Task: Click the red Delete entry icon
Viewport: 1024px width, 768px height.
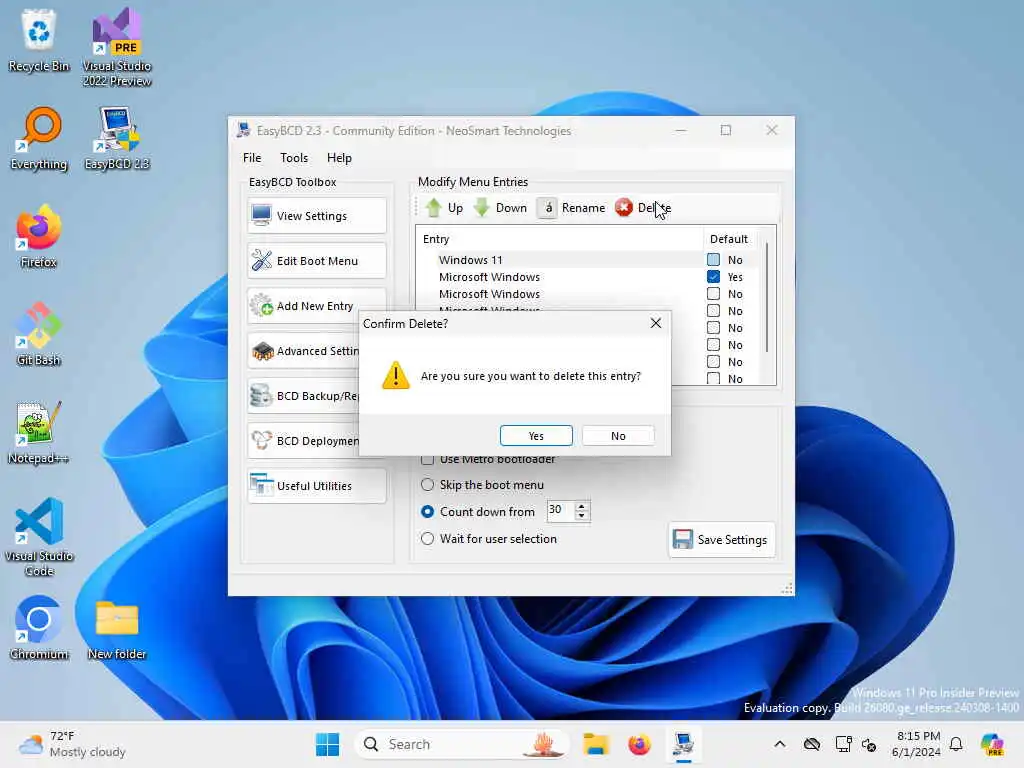Action: (x=624, y=208)
